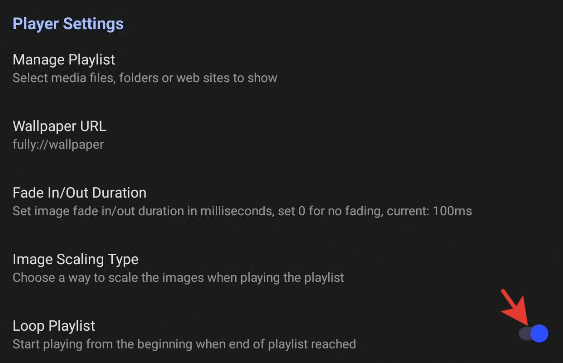563x363 pixels.
Task: Click the Loop Playlist label
Action: pyautogui.click(x=54, y=326)
